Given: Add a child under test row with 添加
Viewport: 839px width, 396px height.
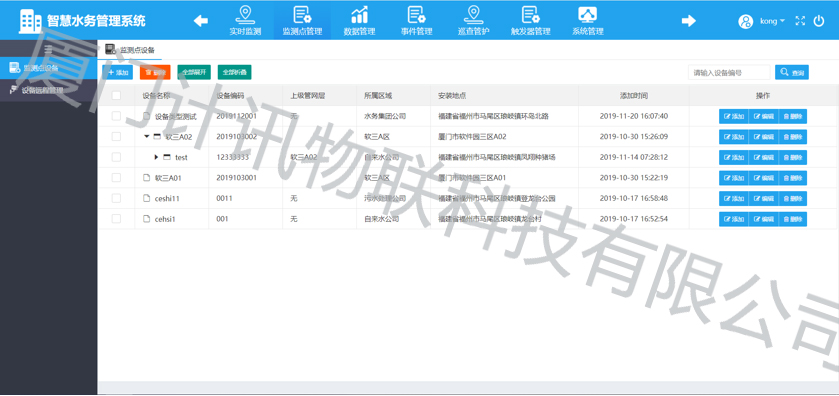Looking at the screenshot, I should tap(734, 157).
